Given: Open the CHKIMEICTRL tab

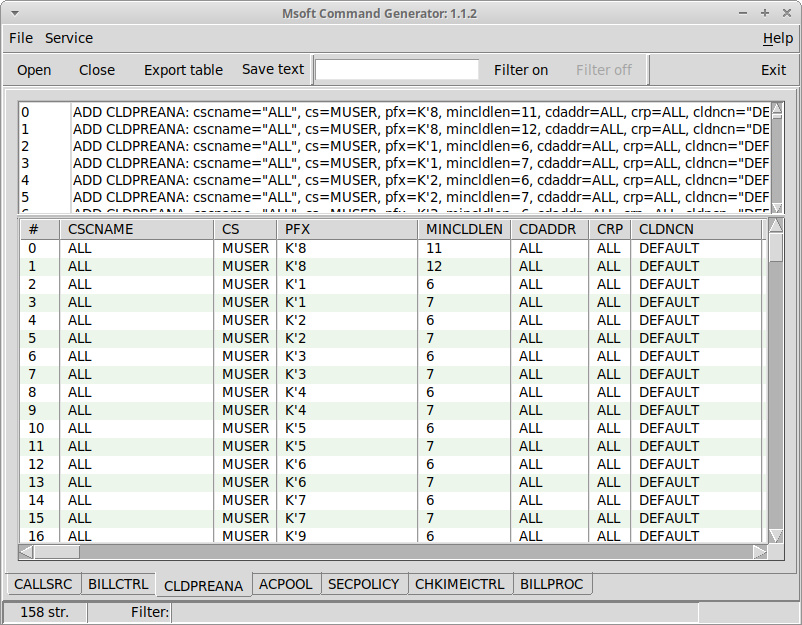Looking at the screenshot, I should (x=459, y=584).
